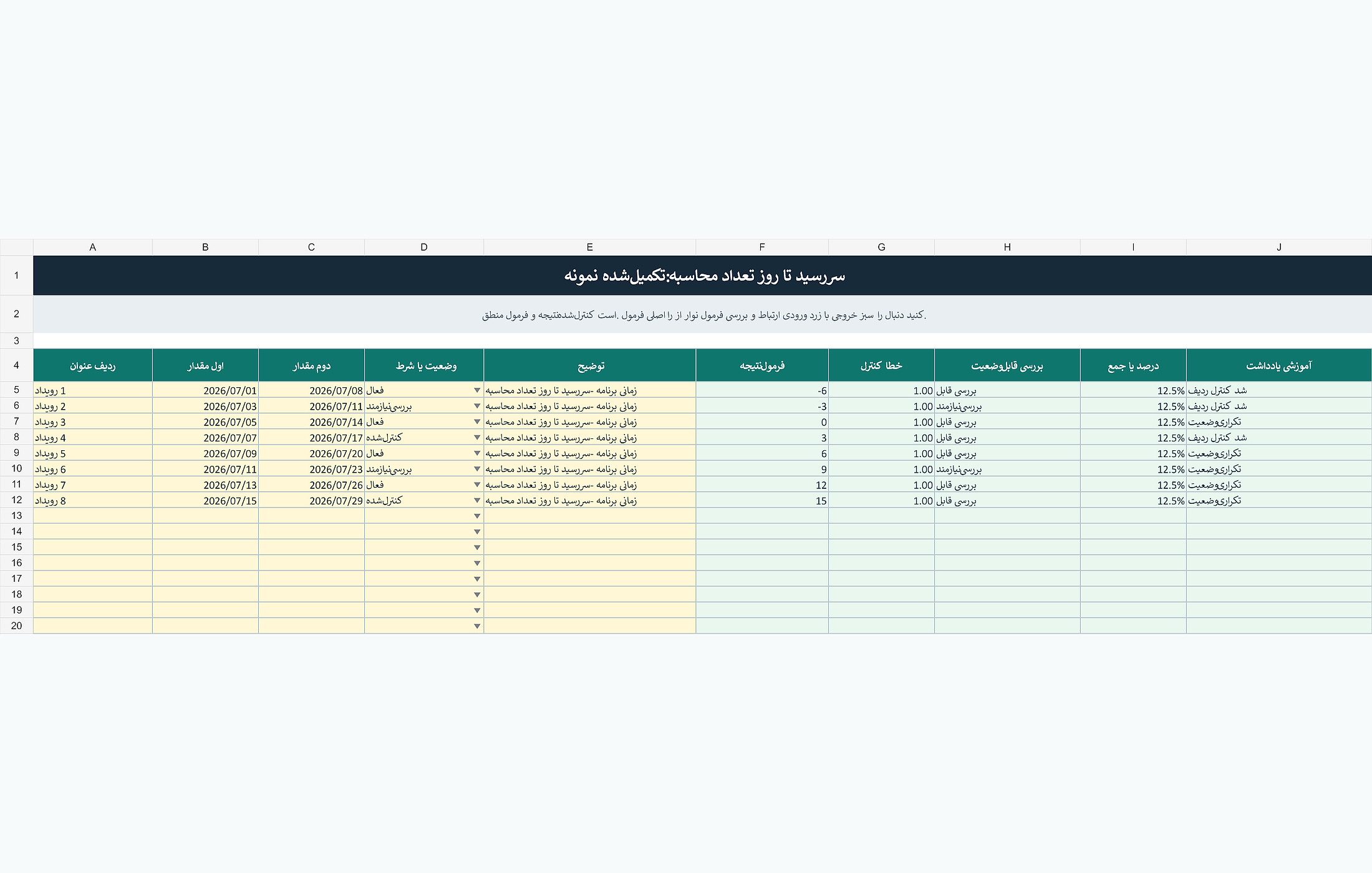This screenshot has height=873, width=1372.
Task: Open status dropdown arrow in row 8
Action: pyautogui.click(x=477, y=438)
